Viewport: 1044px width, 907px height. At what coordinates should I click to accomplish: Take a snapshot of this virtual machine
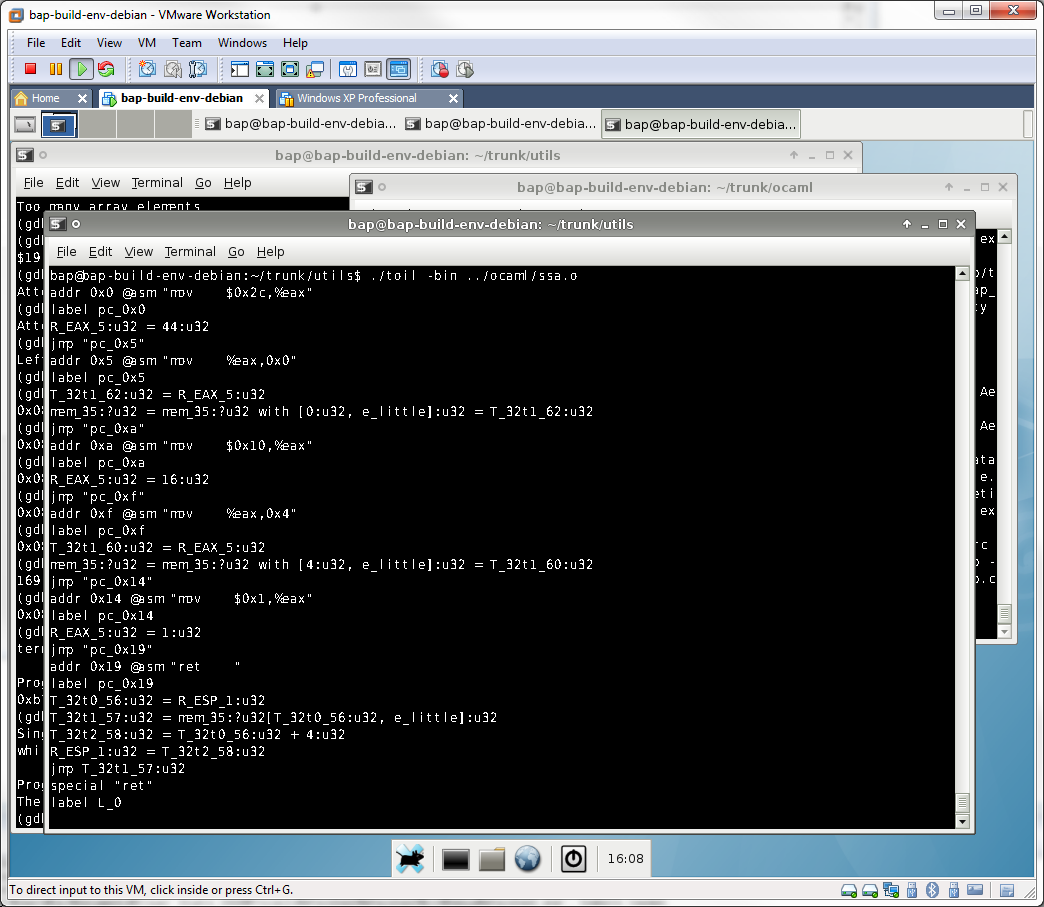click(147, 69)
